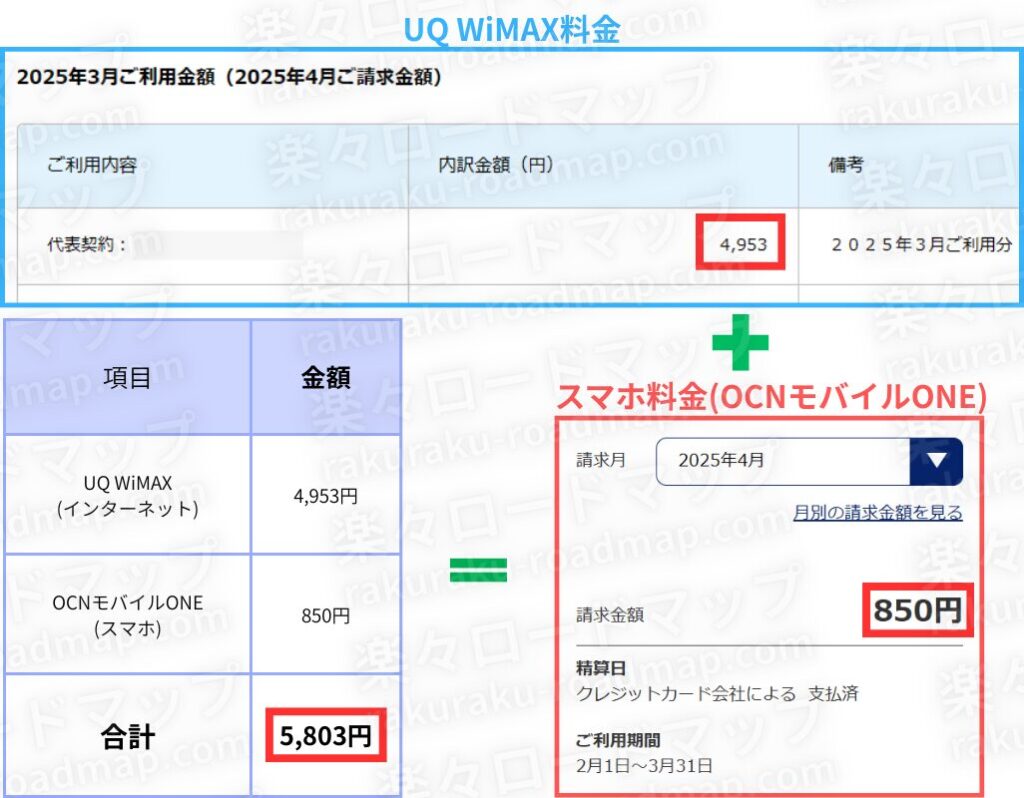
Task: Click the blue triangle on the 請求月 selector
Action: click(938, 460)
